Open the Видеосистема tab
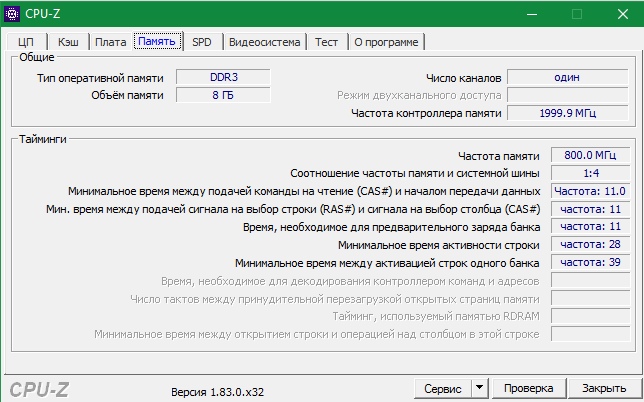The height and width of the screenshot is (402, 644). tap(264, 41)
